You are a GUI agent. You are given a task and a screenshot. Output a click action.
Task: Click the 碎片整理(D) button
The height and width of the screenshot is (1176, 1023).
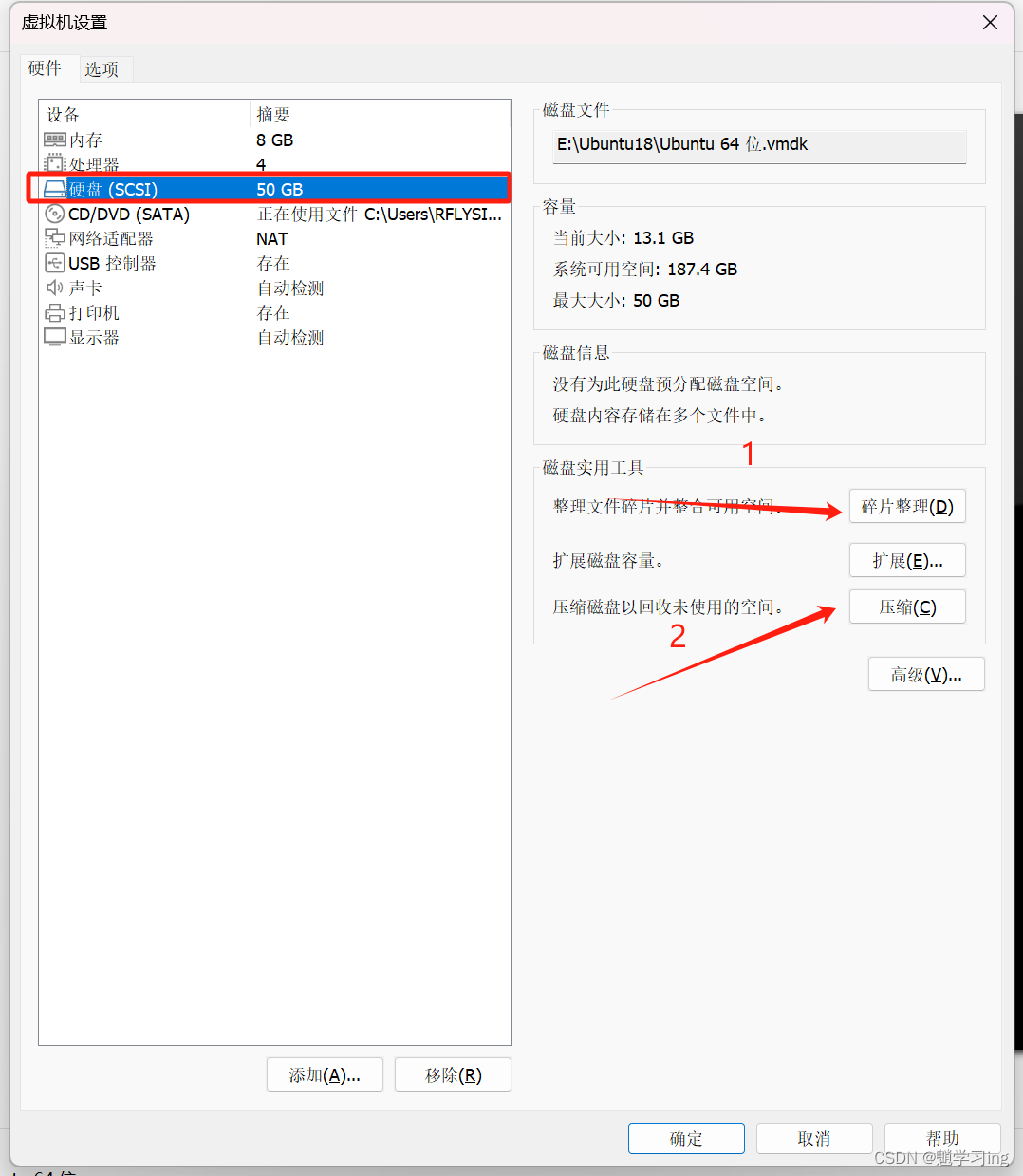click(907, 506)
